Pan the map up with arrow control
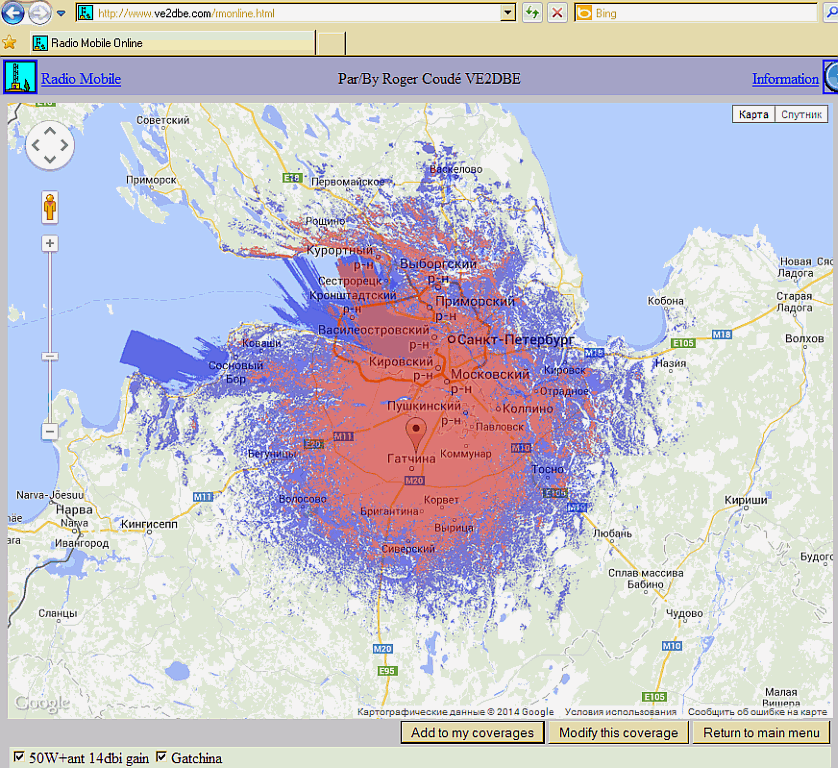 (50, 131)
